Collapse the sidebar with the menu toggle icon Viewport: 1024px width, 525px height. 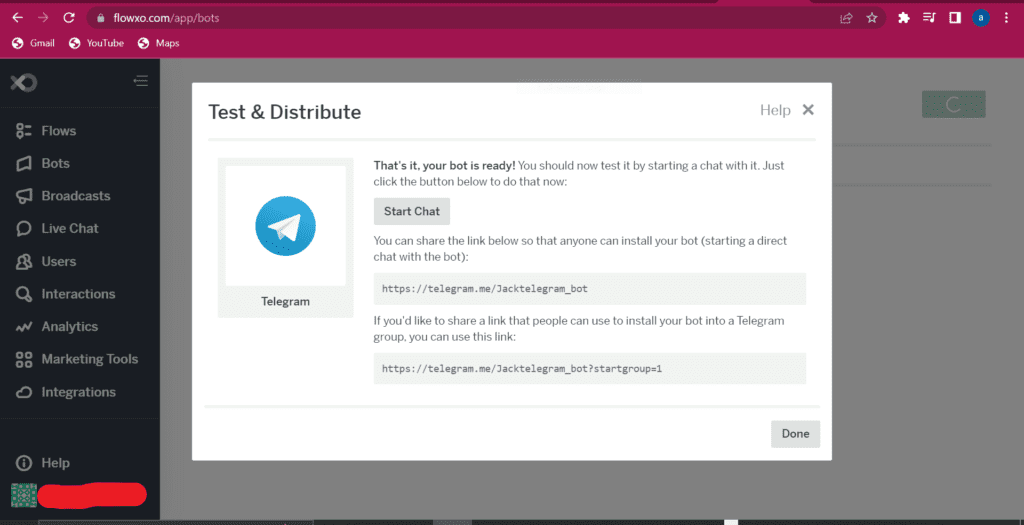(x=140, y=81)
